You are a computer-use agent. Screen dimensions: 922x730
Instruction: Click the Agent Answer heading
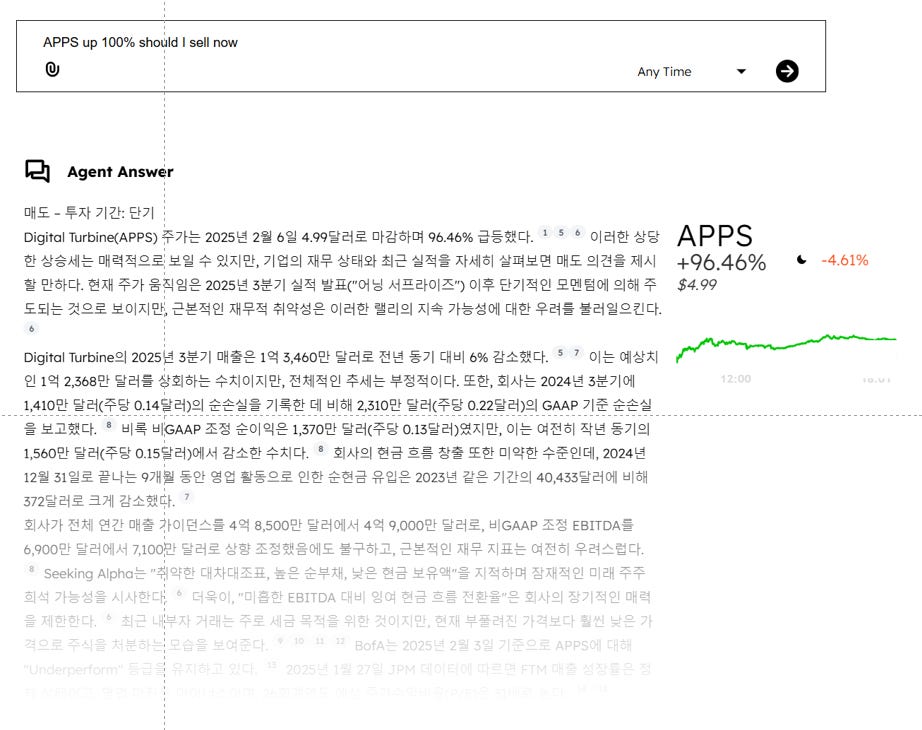[x=120, y=172]
